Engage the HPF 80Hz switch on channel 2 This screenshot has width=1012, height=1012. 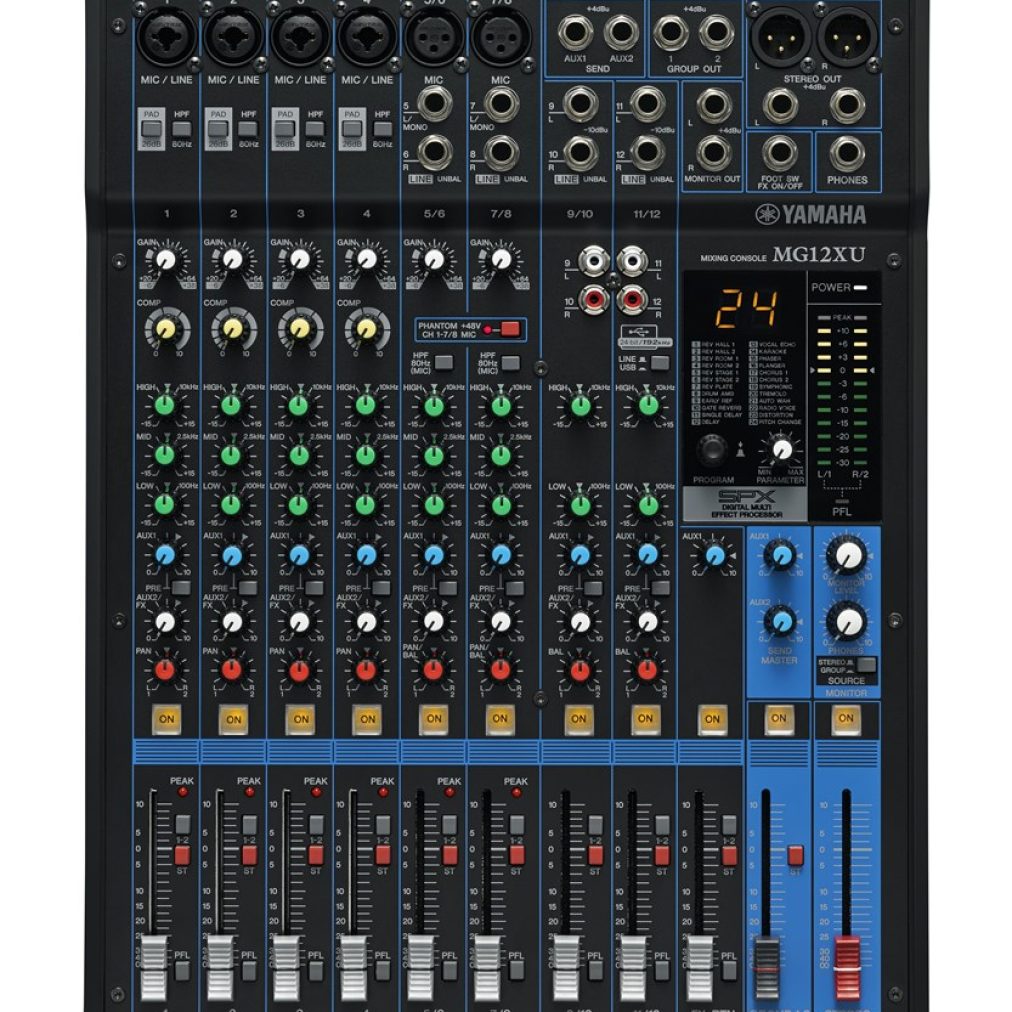click(248, 128)
